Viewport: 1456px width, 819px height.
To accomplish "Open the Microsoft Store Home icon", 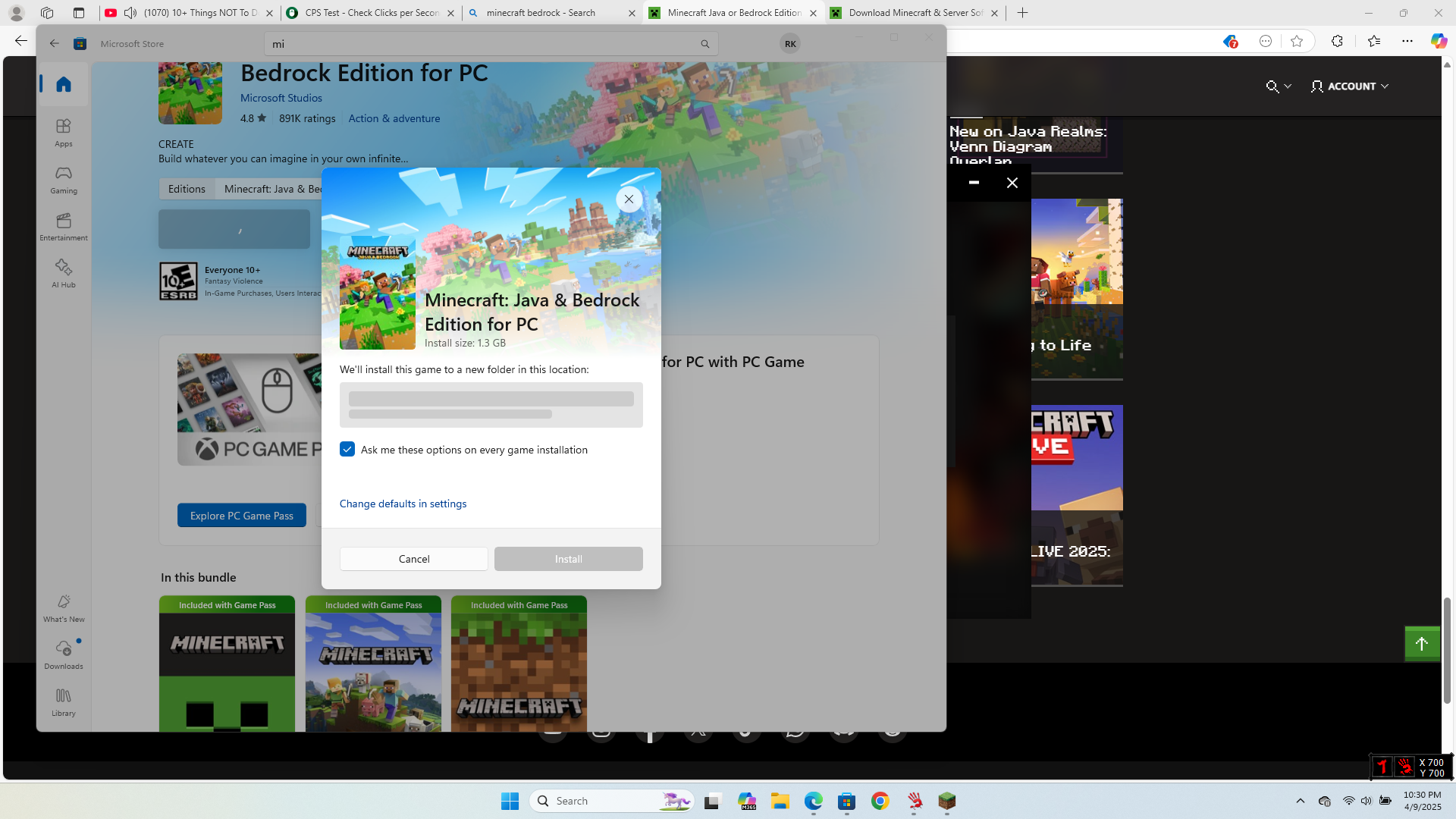I will click(x=64, y=84).
